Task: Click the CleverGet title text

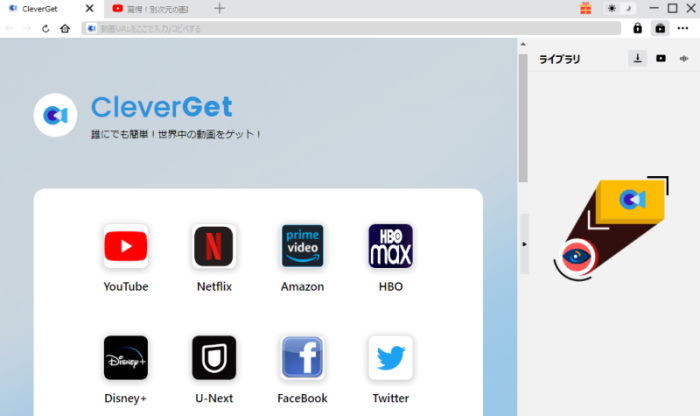Action: tap(162, 107)
